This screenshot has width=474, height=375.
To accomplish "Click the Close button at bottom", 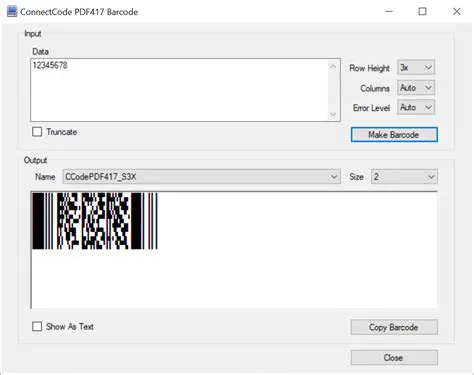I will (394, 358).
